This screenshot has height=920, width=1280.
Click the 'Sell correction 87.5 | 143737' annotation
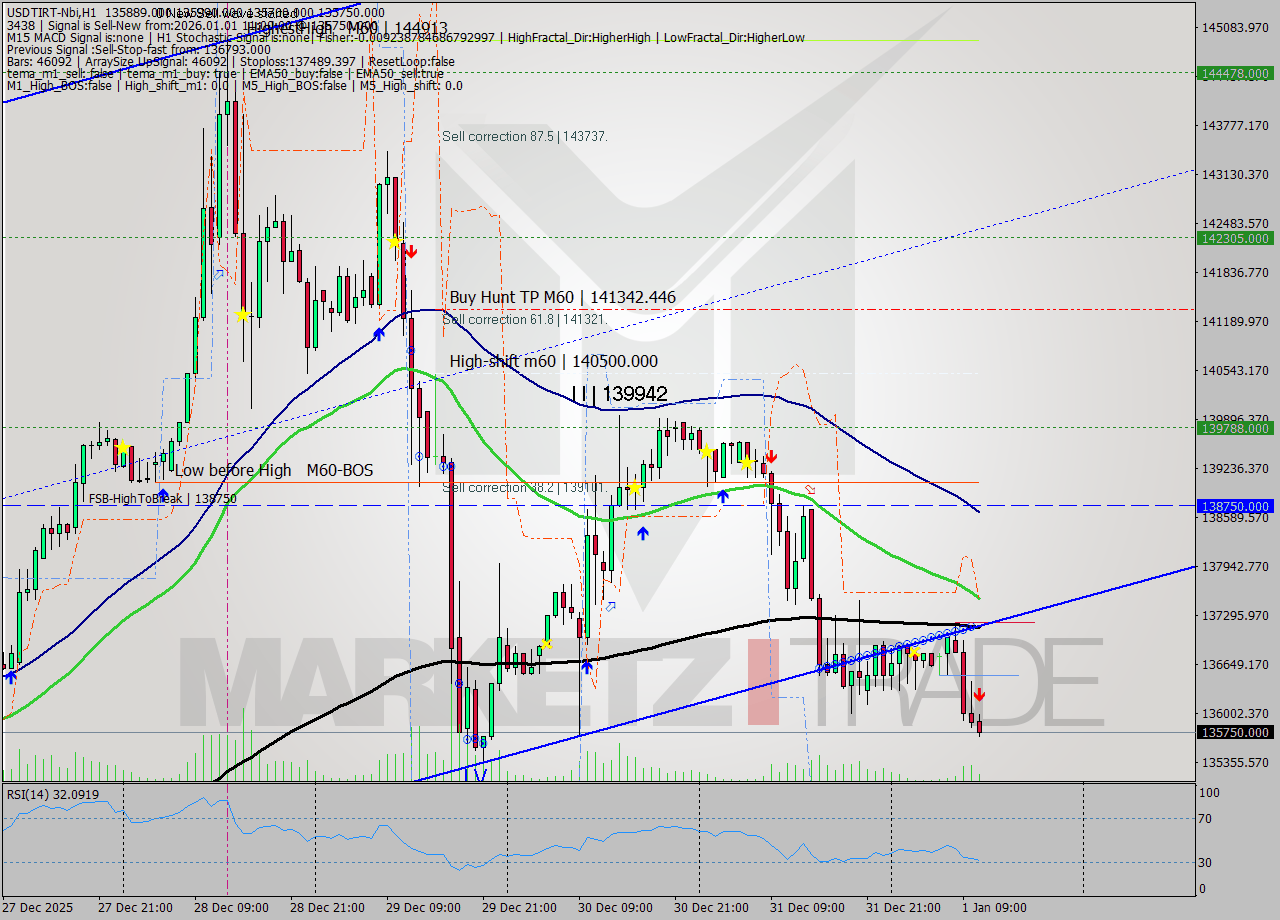tap(525, 137)
